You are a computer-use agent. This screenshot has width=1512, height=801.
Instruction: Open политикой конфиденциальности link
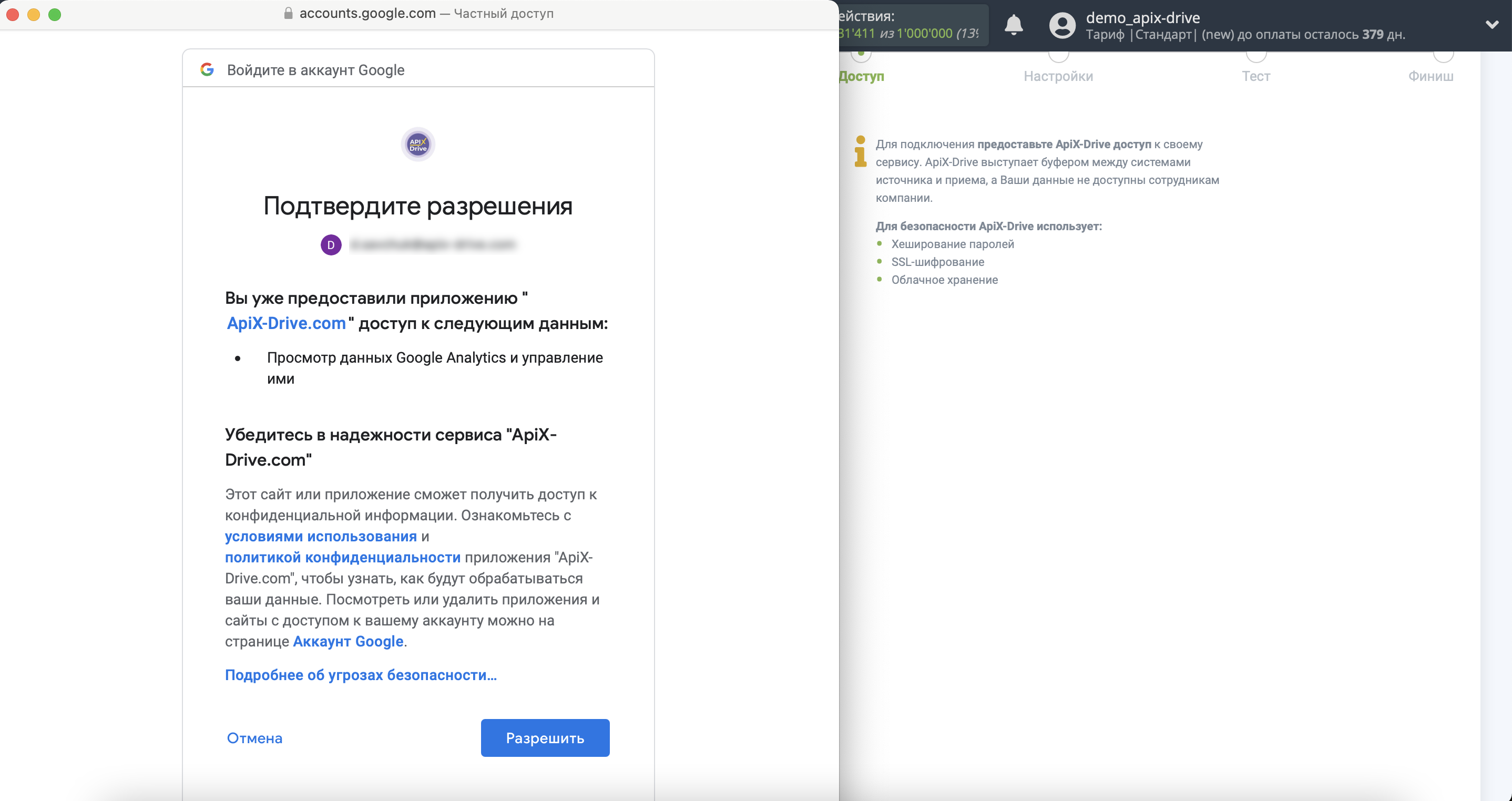point(342,558)
